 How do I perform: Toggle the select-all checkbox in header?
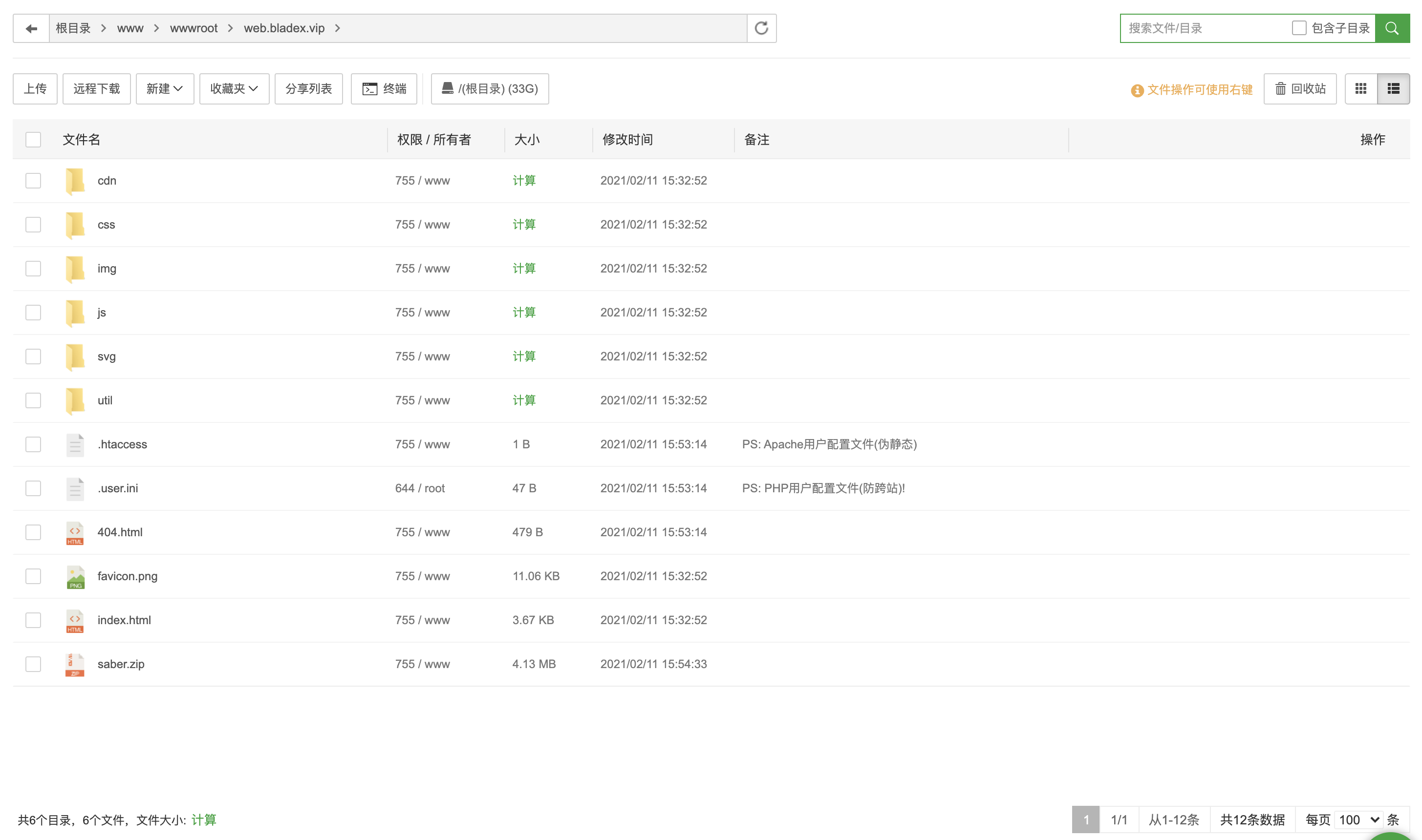point(33,139)
